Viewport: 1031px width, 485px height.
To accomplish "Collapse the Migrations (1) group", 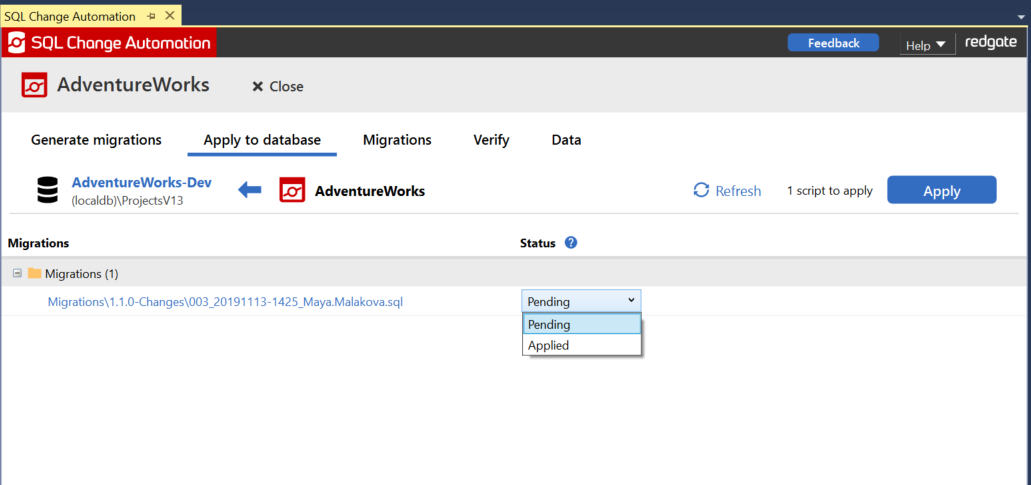I will 17,273.
